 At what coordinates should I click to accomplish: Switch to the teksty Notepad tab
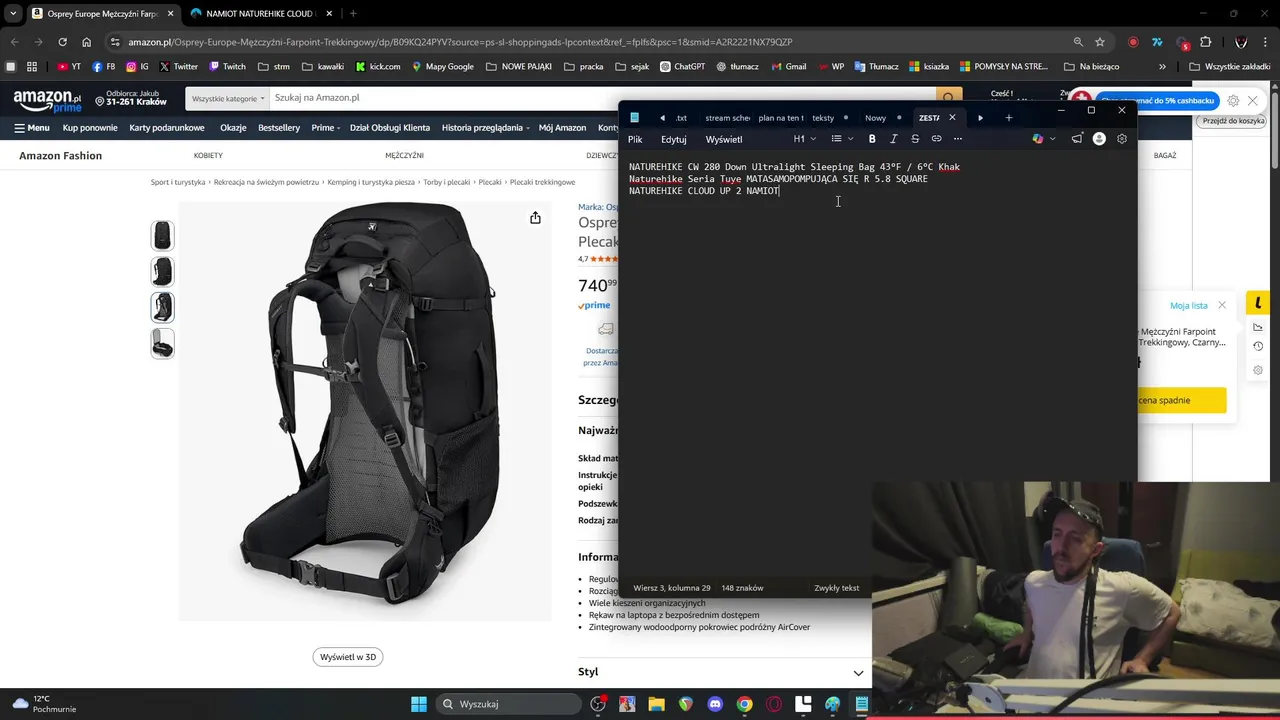pos(830,118)
